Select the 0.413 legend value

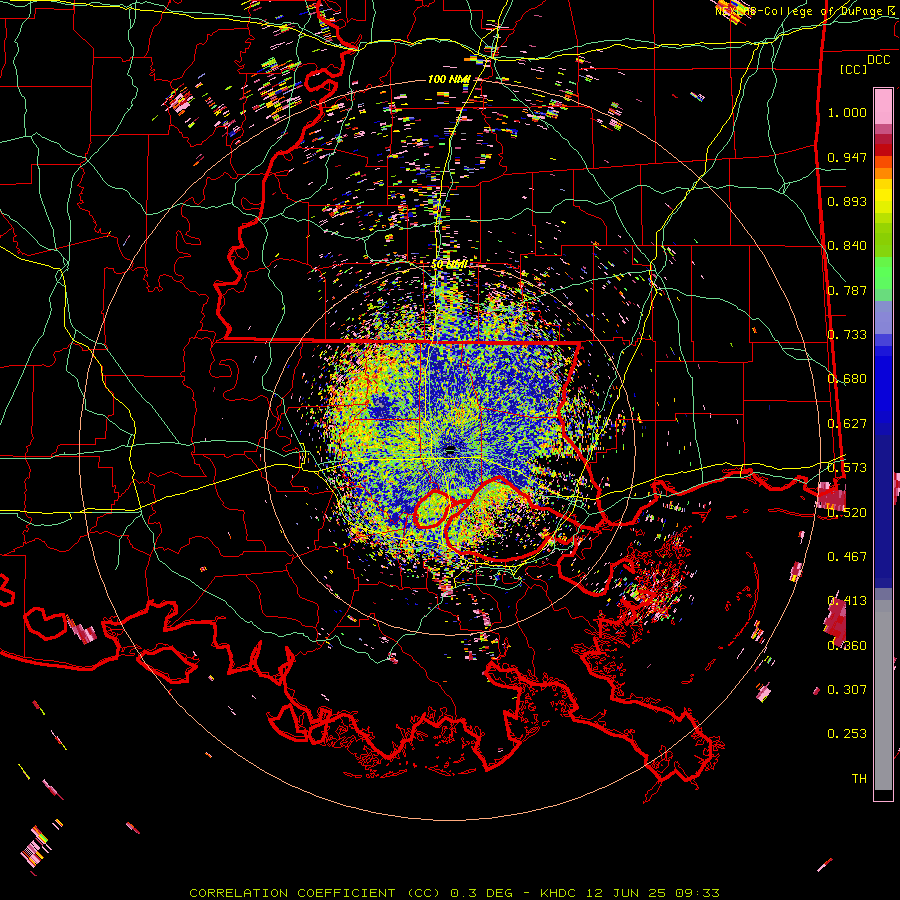pos(847,601)
